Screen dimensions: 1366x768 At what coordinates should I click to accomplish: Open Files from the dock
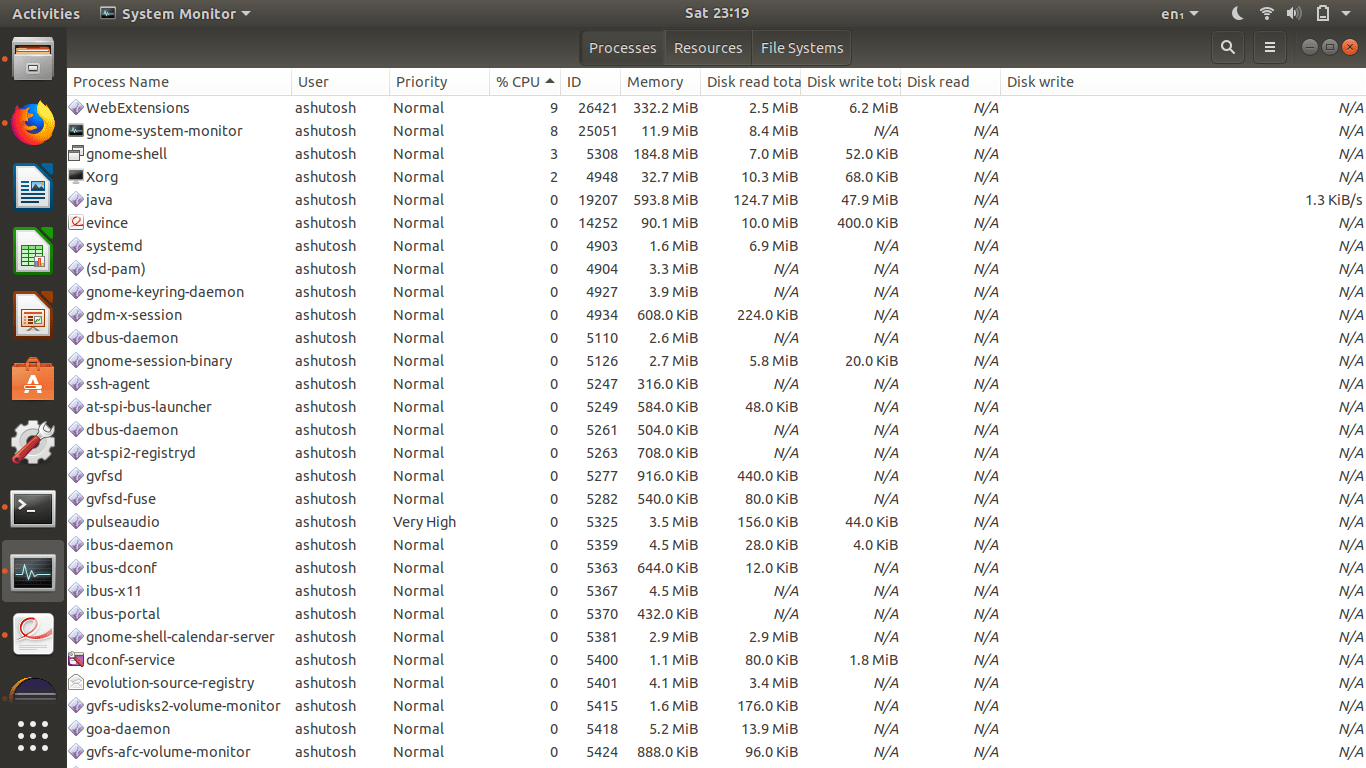33,59
